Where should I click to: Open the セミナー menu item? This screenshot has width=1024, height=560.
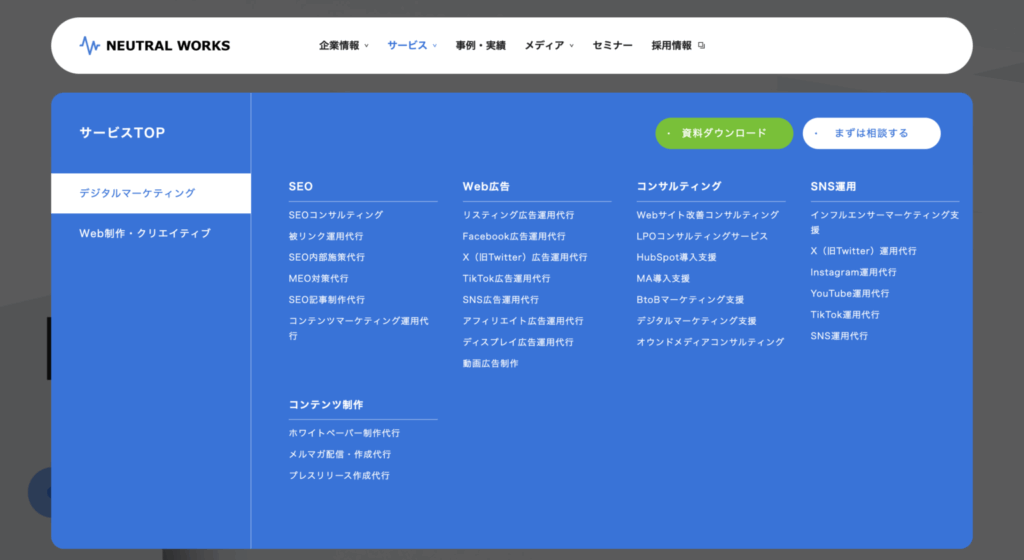pyautogui.click(x=612, y=45)
